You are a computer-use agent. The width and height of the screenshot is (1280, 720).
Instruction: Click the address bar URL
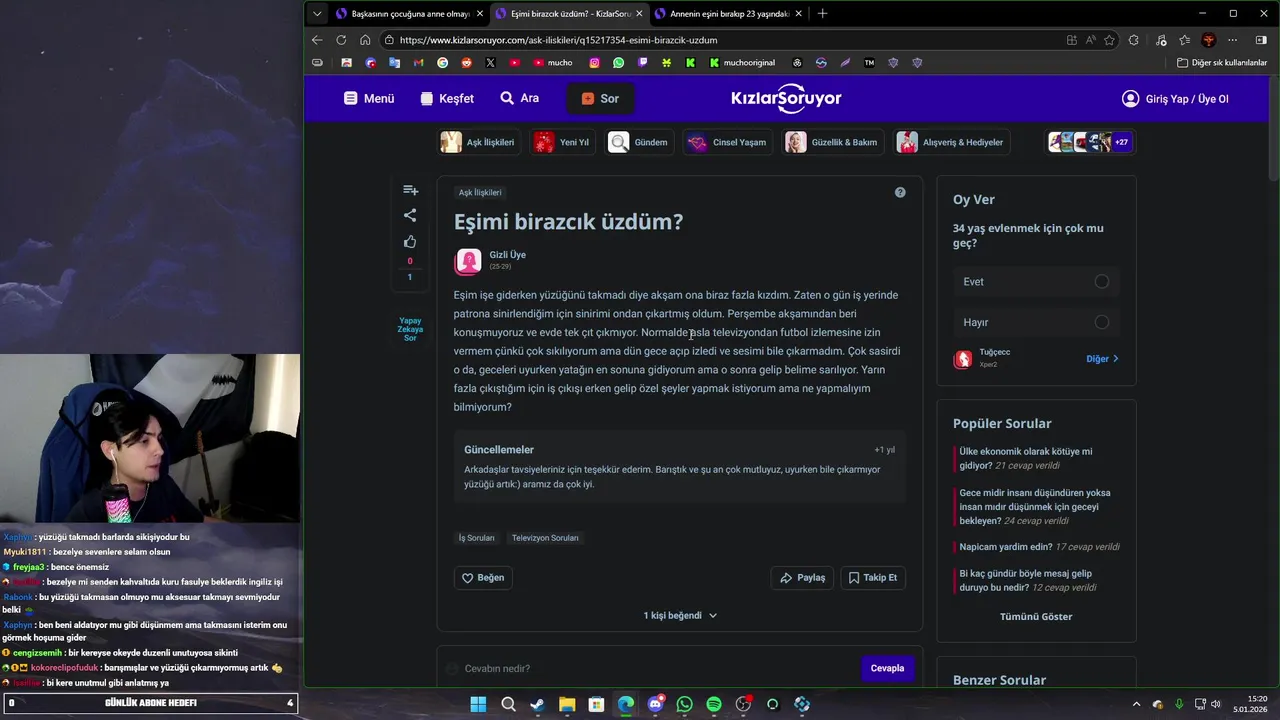(x=558, y=40)
